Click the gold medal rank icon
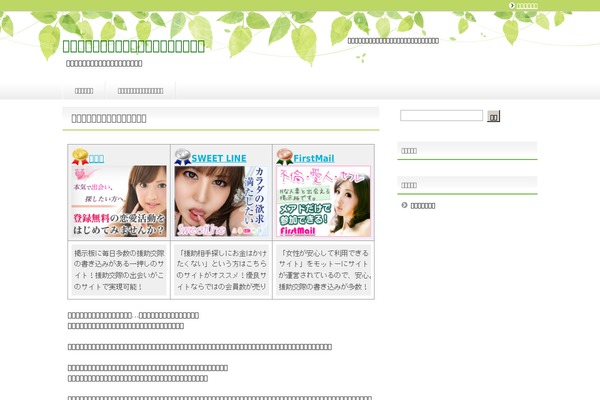 click(x=80, y=157)
